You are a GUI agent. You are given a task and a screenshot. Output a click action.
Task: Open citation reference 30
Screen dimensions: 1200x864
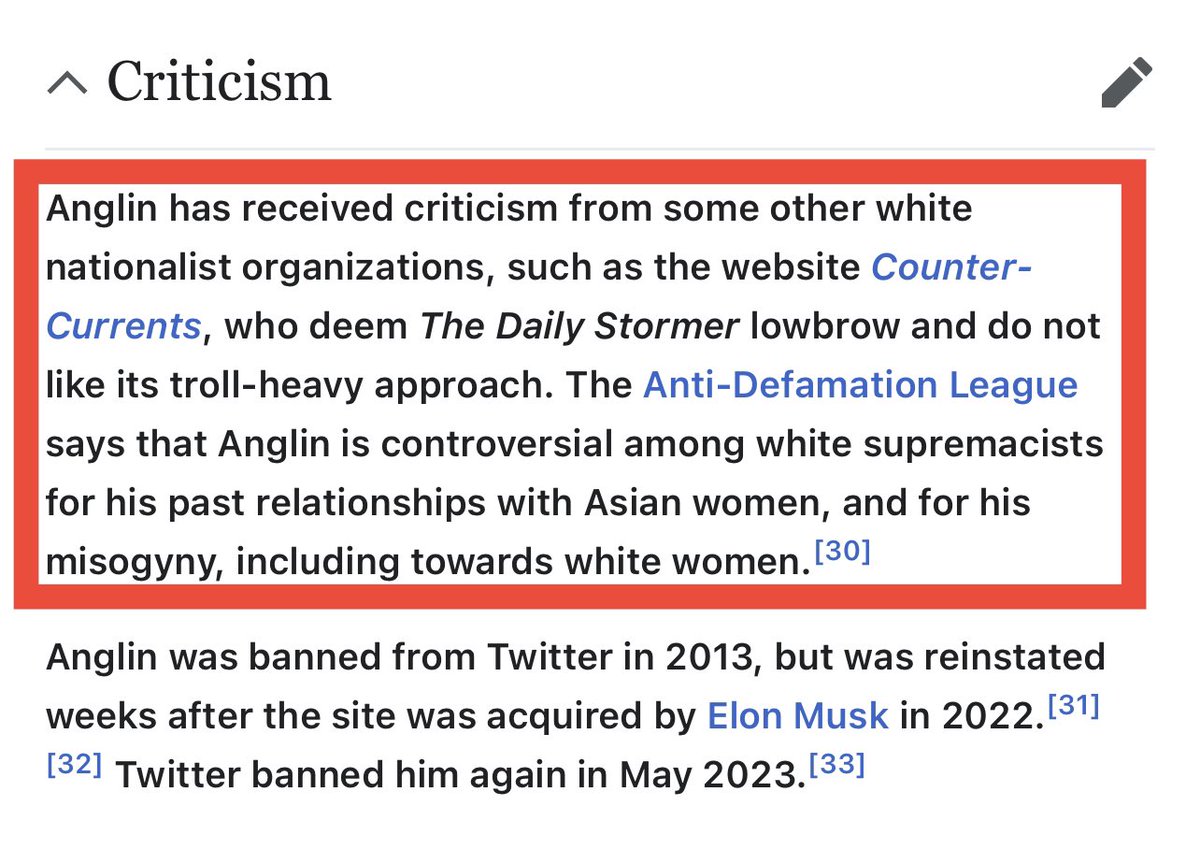(844, 552)
